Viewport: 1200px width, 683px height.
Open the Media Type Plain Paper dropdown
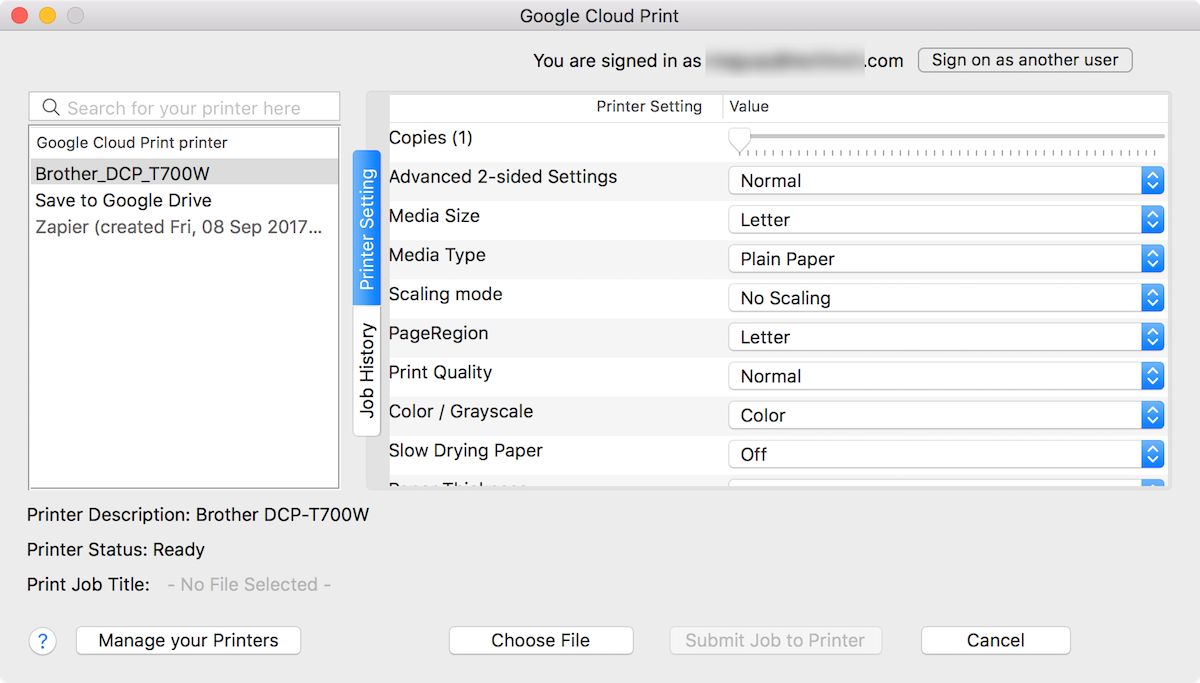click(x=945, y=259)
